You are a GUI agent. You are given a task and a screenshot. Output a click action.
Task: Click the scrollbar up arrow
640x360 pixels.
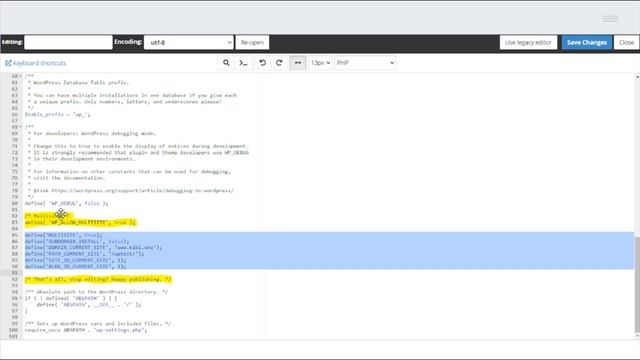(637, 77)
